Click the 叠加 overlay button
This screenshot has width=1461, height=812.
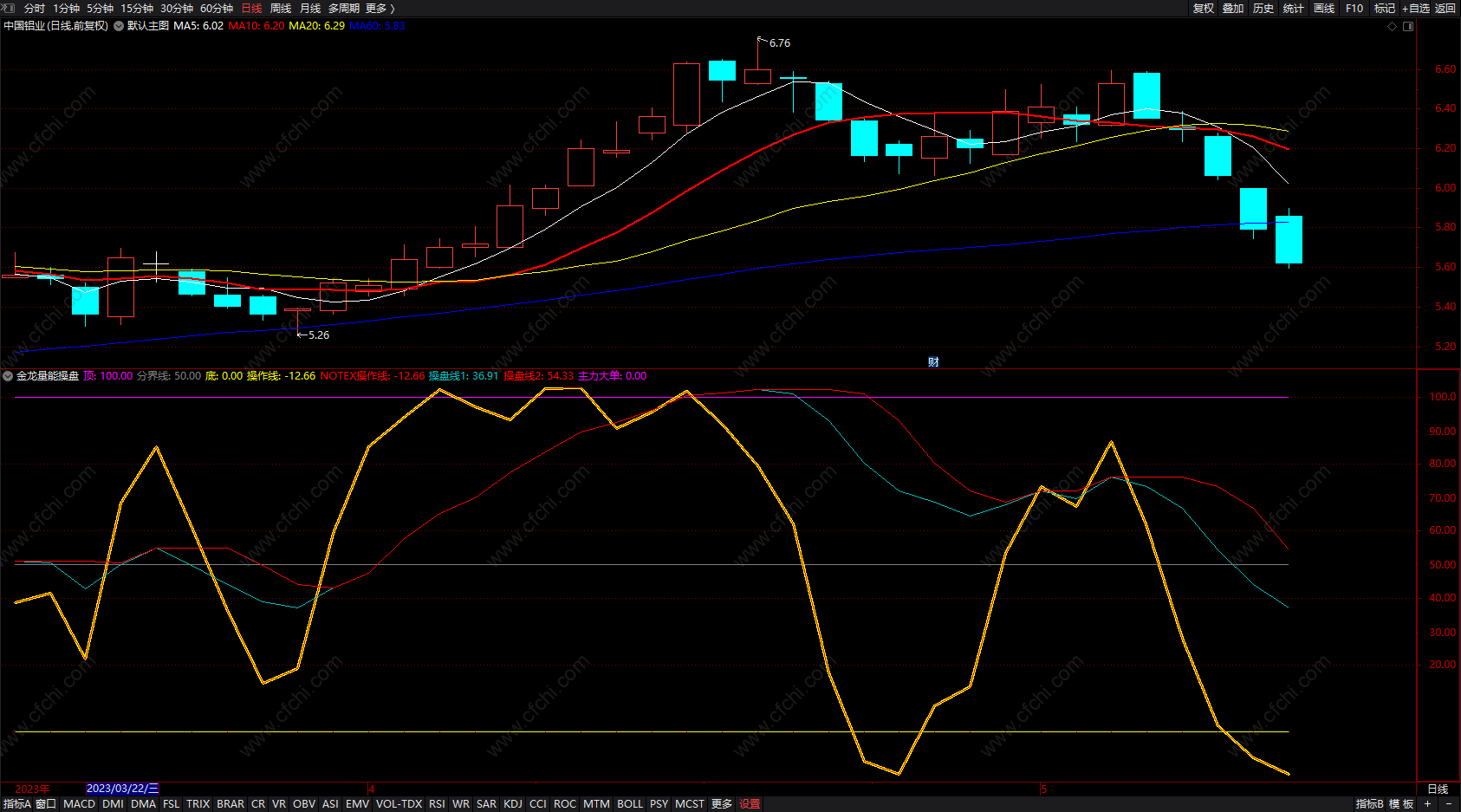point(1233,9)
